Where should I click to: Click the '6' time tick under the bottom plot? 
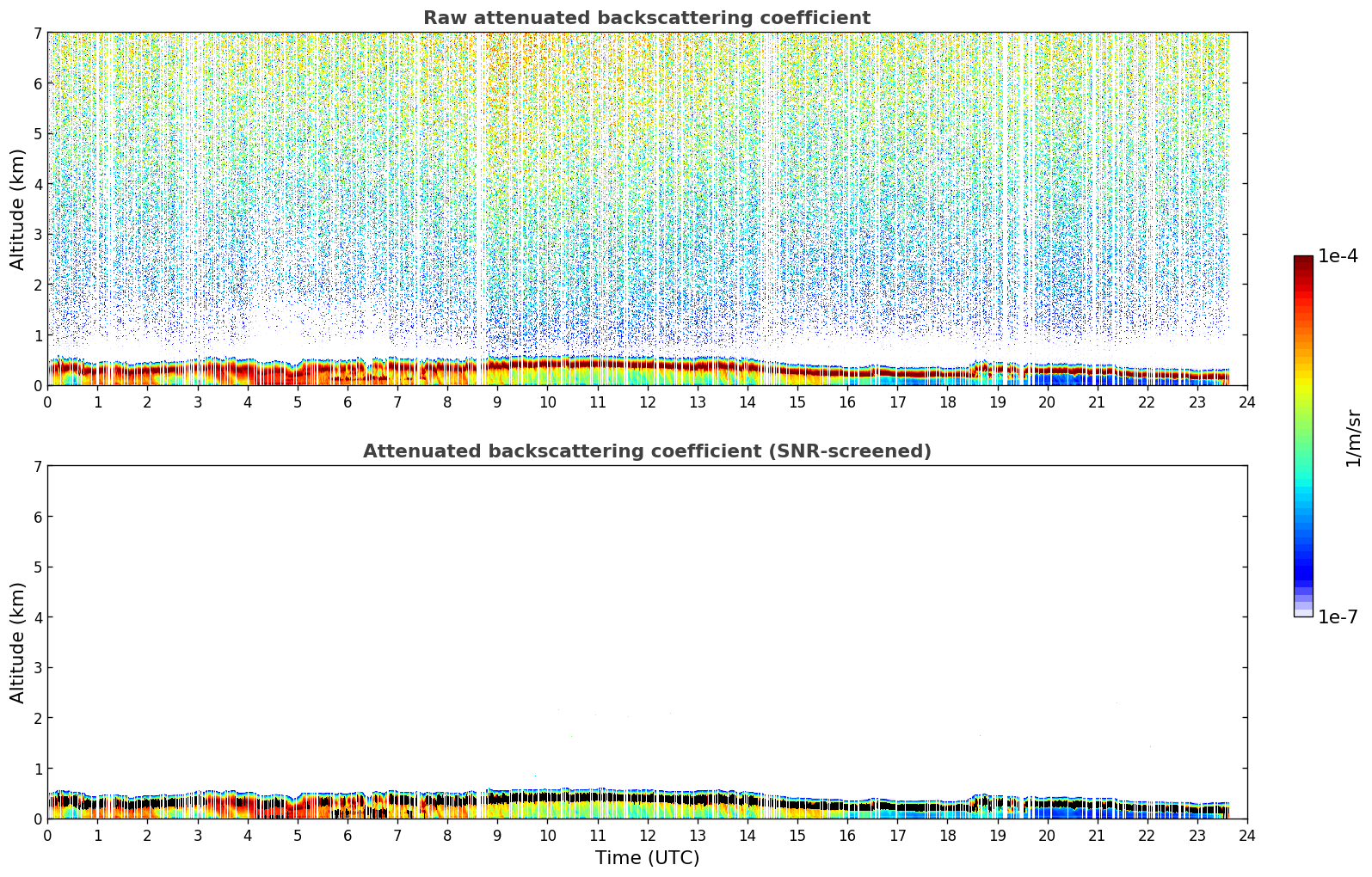click(348, 835)
